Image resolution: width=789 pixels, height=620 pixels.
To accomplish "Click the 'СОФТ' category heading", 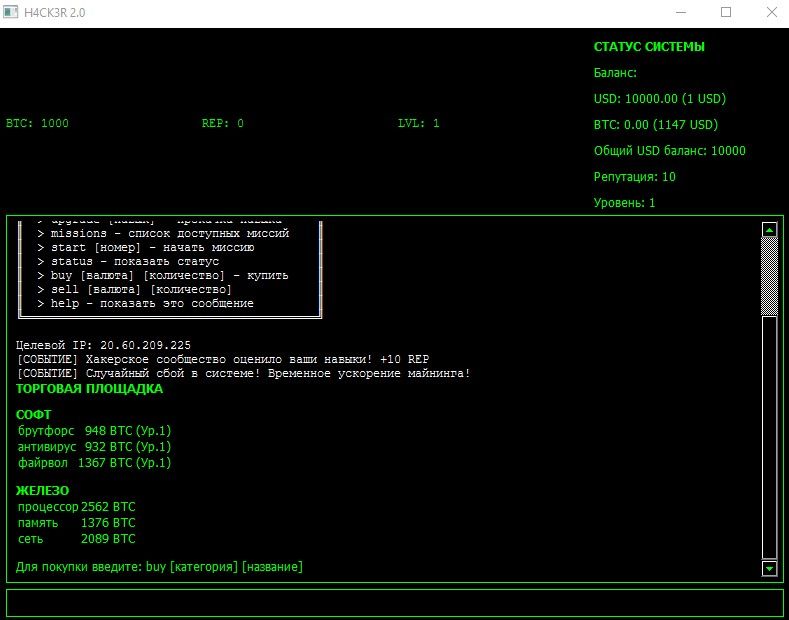I will coord(34,415).
